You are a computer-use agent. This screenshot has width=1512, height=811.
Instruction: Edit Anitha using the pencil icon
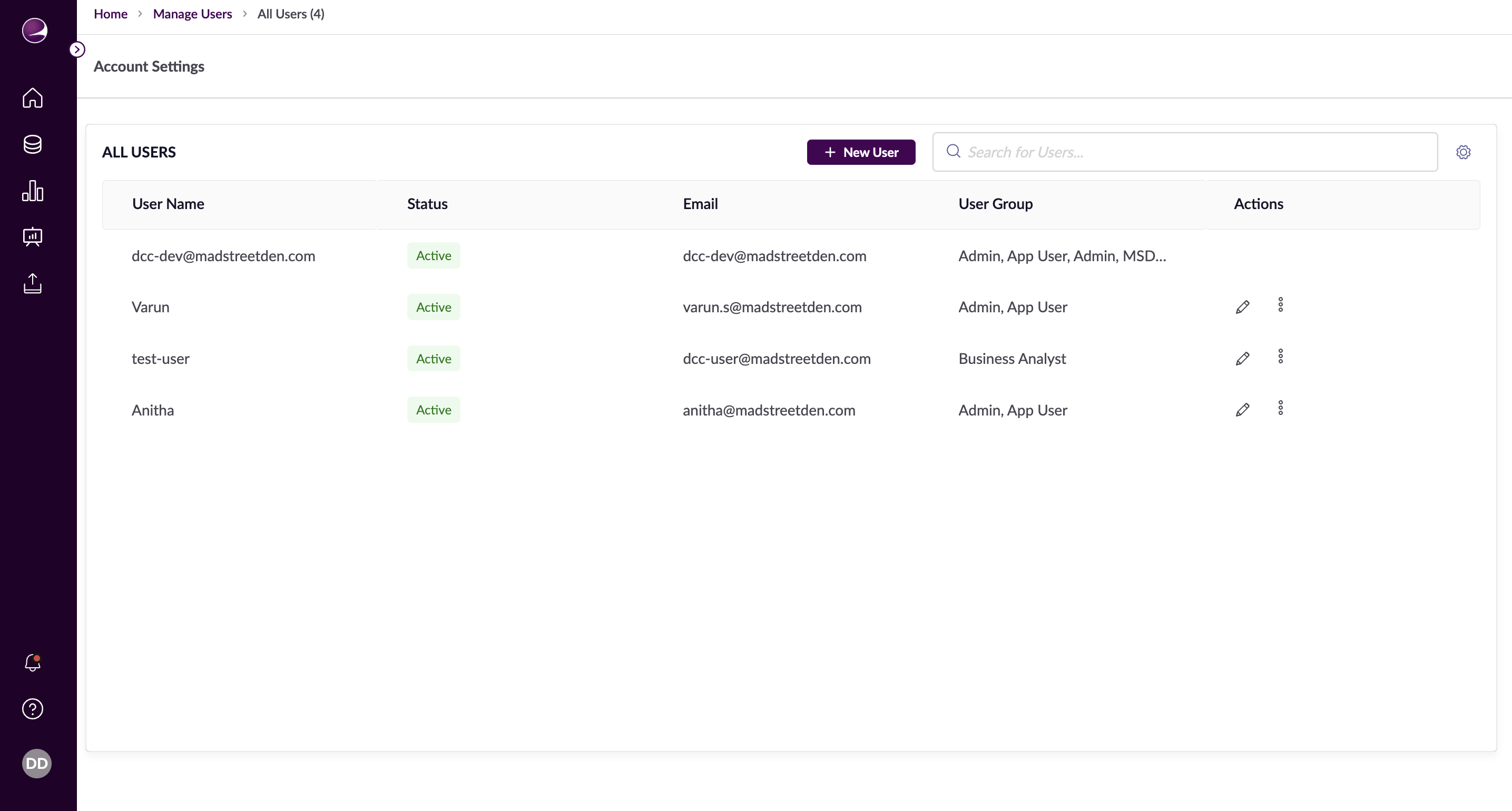coord(1243,410)
